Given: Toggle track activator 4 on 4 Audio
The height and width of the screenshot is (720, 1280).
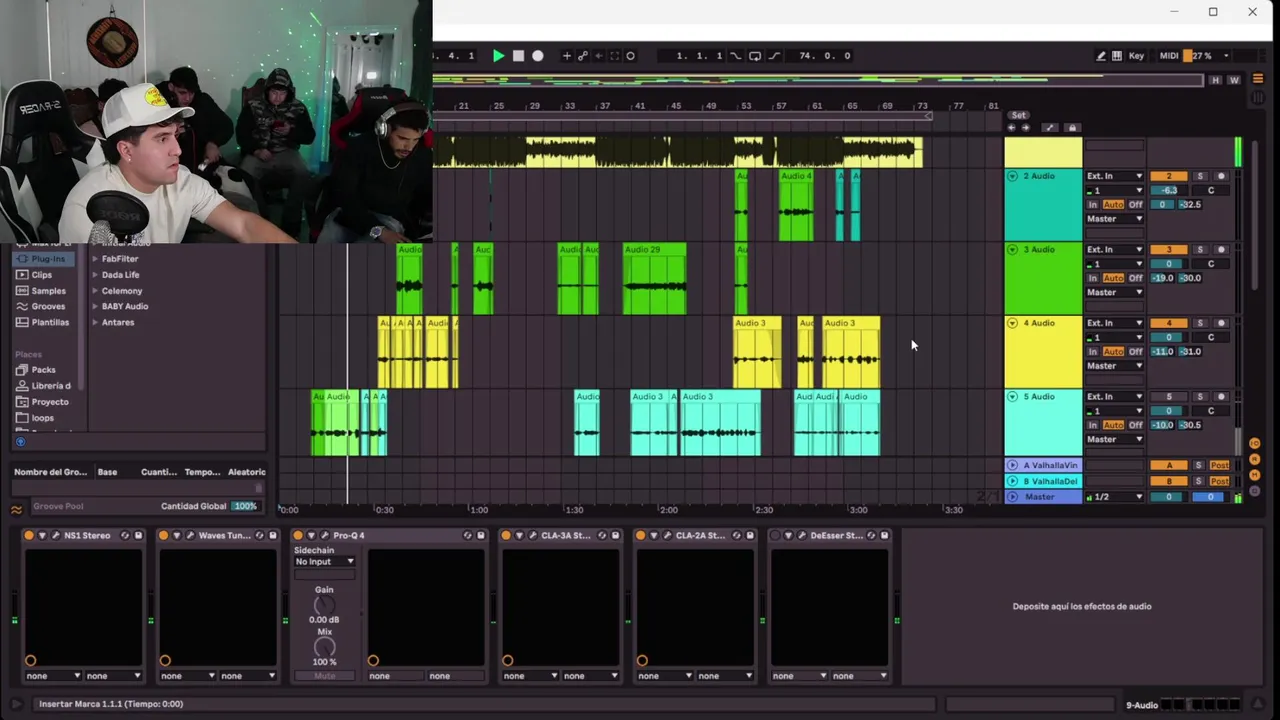Looking at the screenshot, I should pyautogui.click(x=1168, y=323).
